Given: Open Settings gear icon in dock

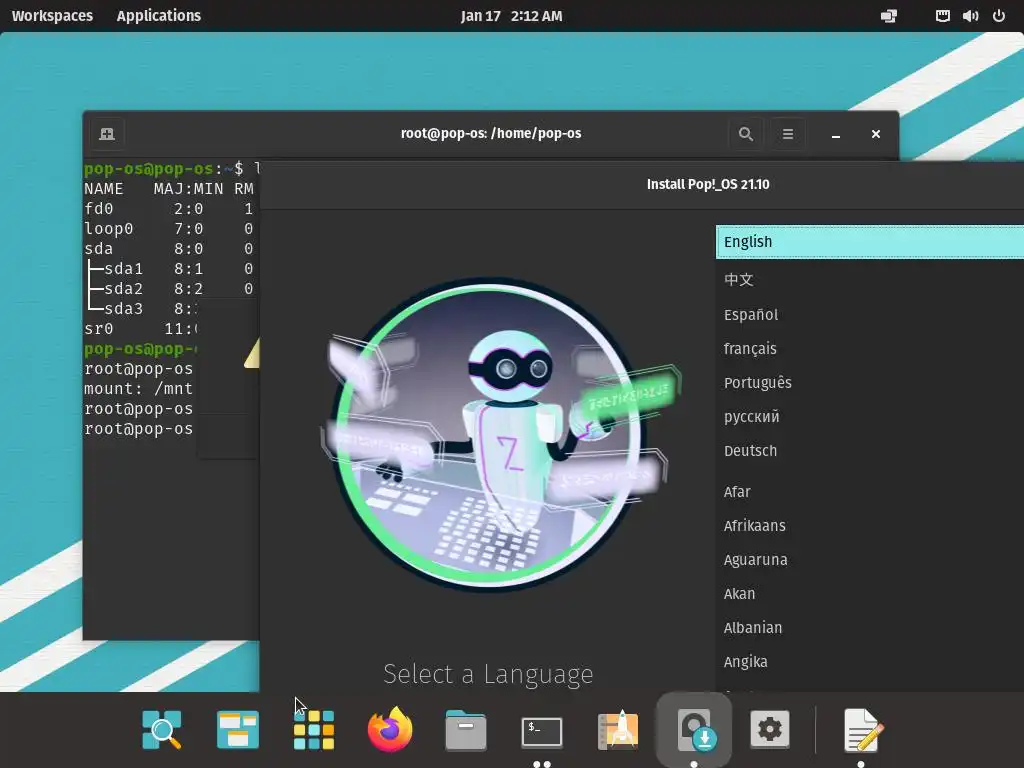Looking at the screenshot, I should 770,729.
